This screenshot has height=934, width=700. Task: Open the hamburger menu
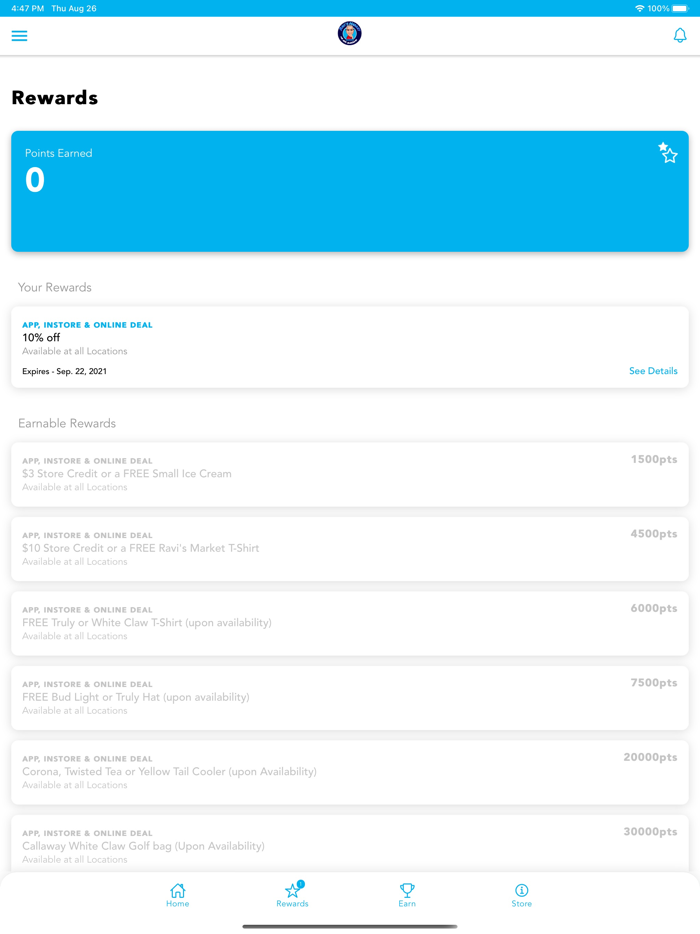pyautogui.click(x=19, y=36)
